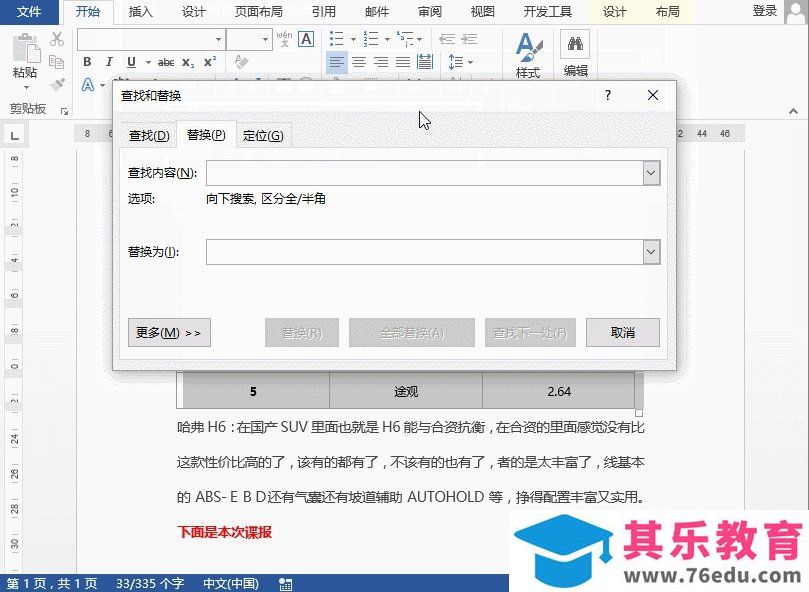Click the line spacing icon
The height and width of the screenshot is (592, 809).
456,62
